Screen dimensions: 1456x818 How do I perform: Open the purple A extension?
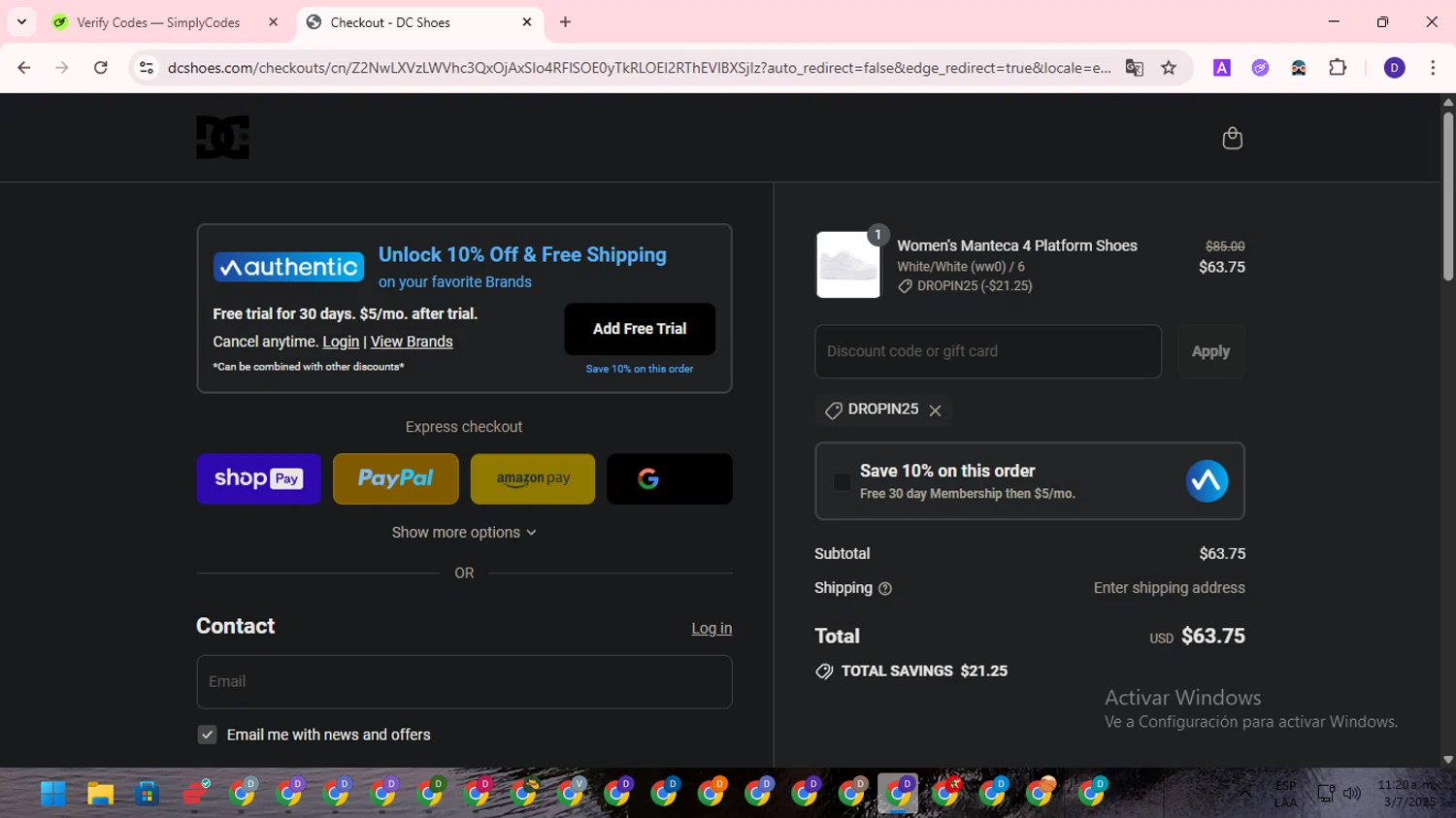click(1222, 67)
